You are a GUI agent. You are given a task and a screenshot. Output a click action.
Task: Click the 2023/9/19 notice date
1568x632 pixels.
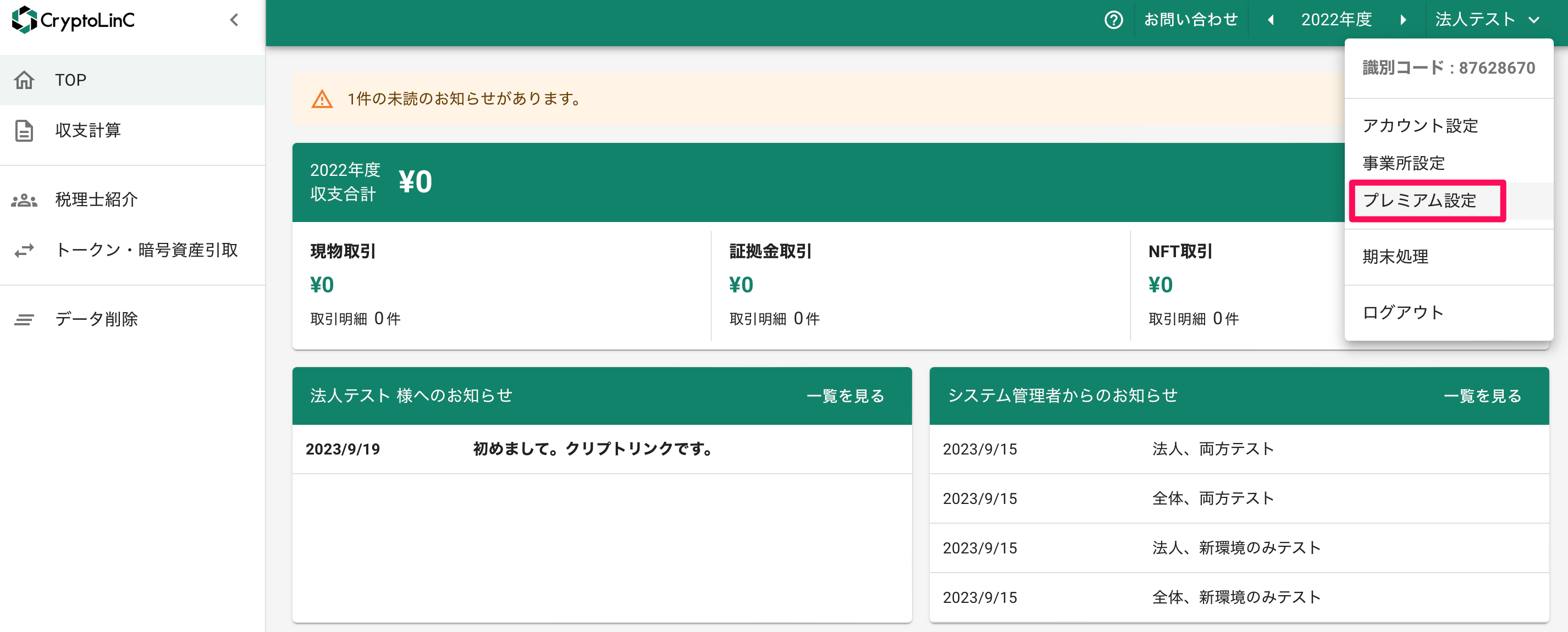click(x=343, y=450)
